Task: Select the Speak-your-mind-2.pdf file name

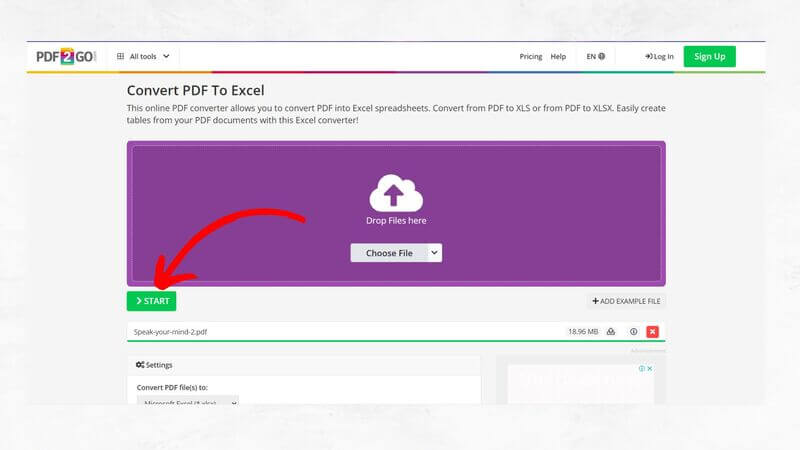Action: point(170,332)
